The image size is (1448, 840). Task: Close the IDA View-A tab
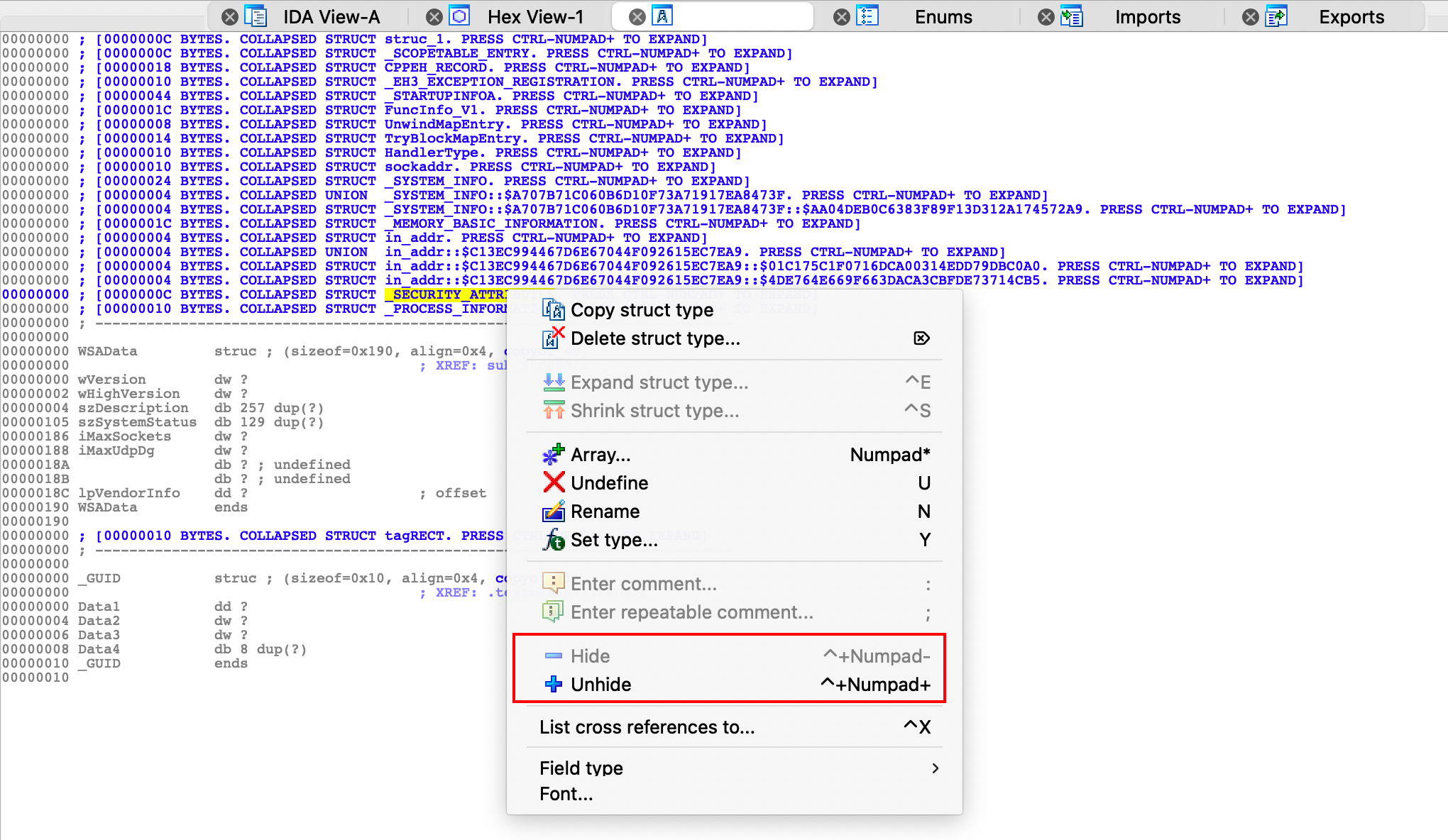230,17
